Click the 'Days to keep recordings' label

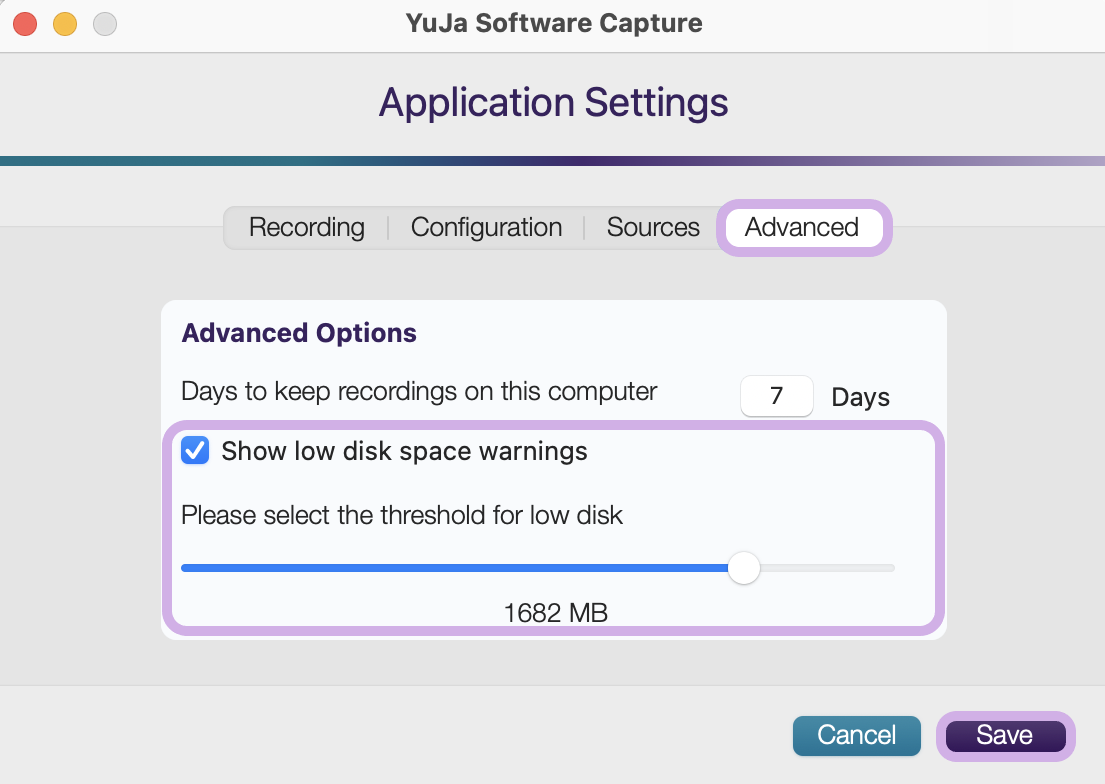click(x=419, y=391)
